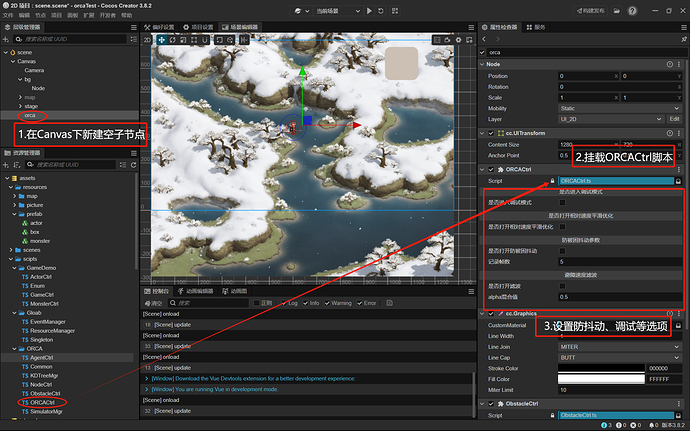Click the play preview button
Image resolution: width=690 pixels, height=431 pixels.
click(x=369, y=11)
